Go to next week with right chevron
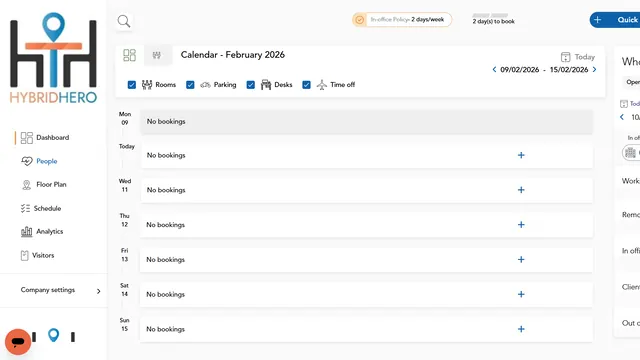 point(595,69)
